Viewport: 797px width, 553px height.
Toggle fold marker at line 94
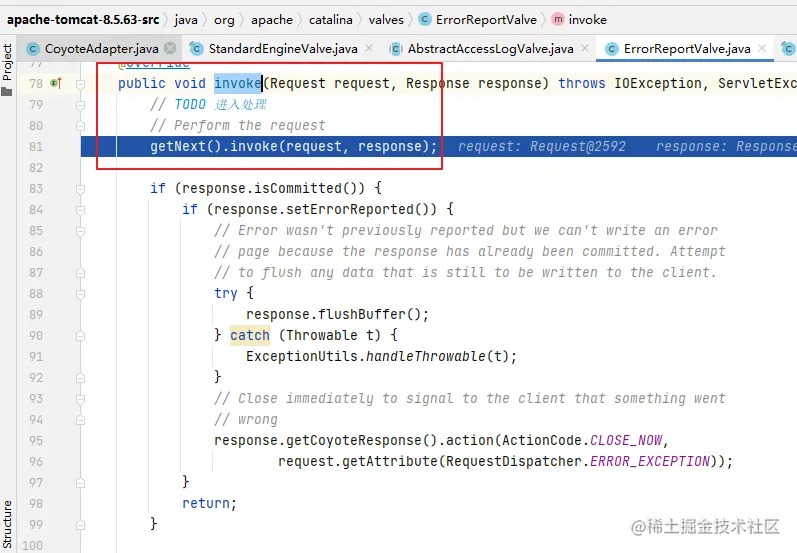click(x=80, y=420)
